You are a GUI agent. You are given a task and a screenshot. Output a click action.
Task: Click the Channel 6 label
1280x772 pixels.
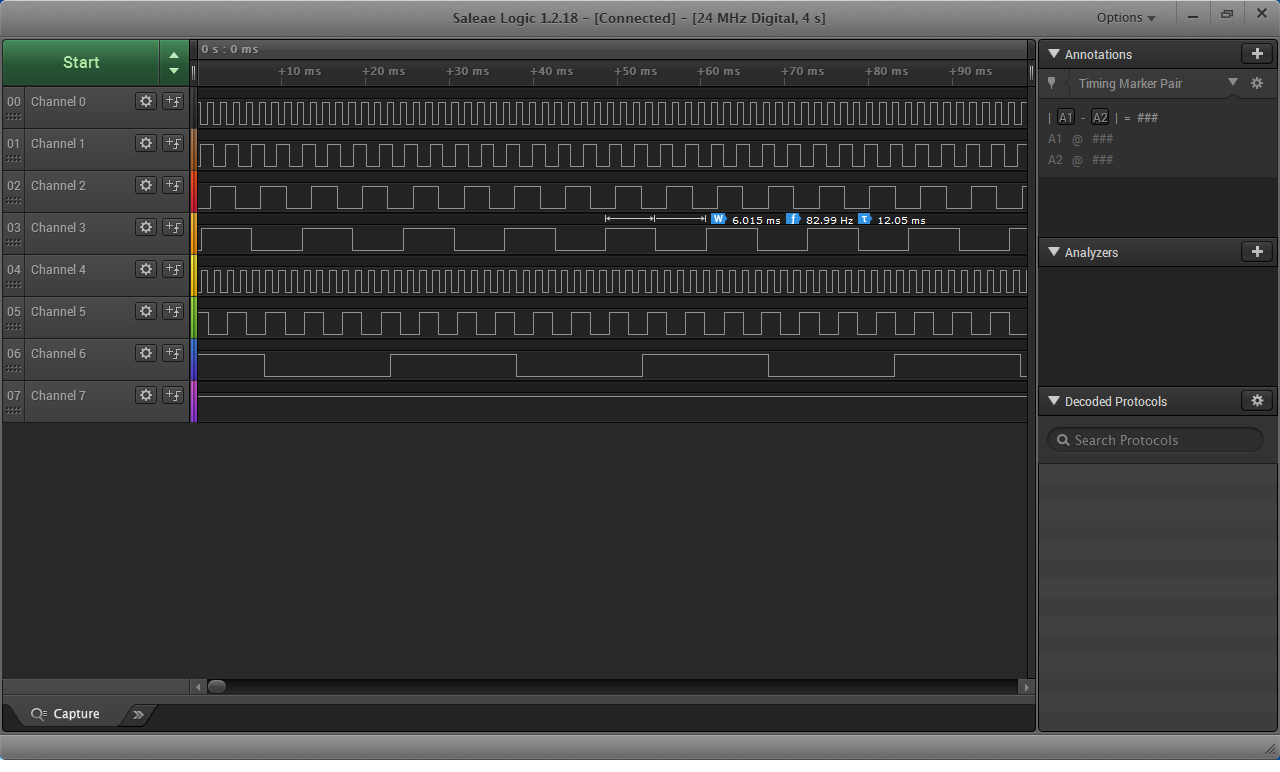click(58, 353)
